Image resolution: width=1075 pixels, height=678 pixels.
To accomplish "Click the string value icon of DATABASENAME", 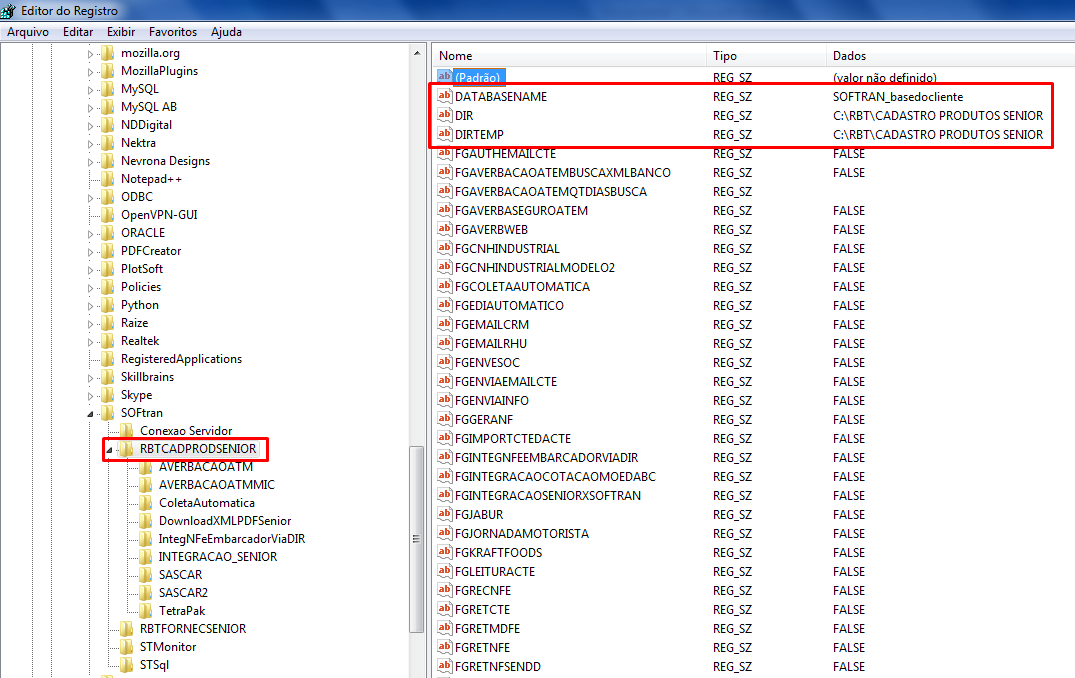I will coord(445,96).
